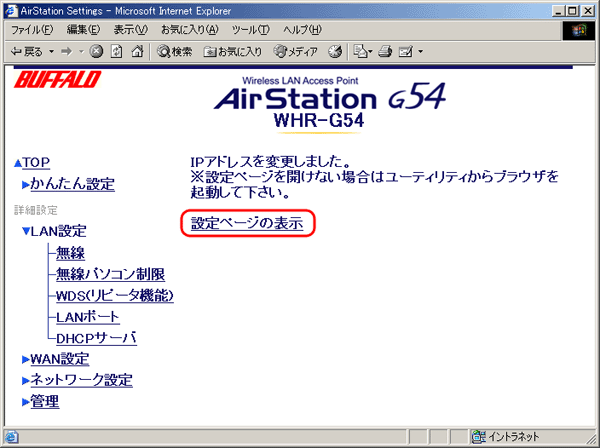Screen dimensions: 600x448
Task: Click the Forward arrow toolbar button
Action: [67, 52]
